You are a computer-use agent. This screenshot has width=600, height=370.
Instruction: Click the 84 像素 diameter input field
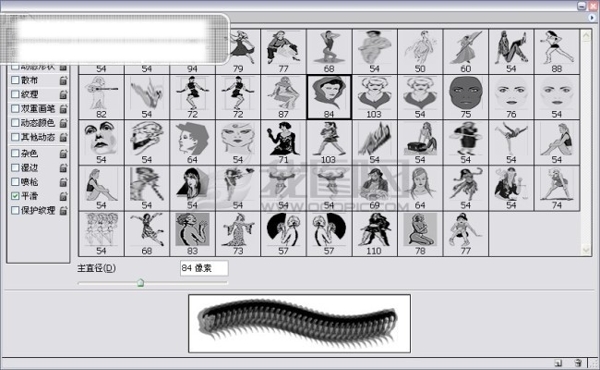(204, 268)
